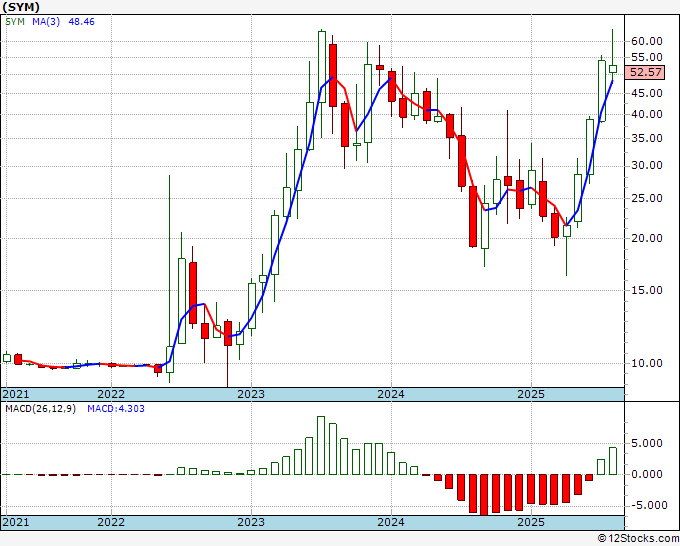Click the 25.00 price axis label

(x=647, y=198)
